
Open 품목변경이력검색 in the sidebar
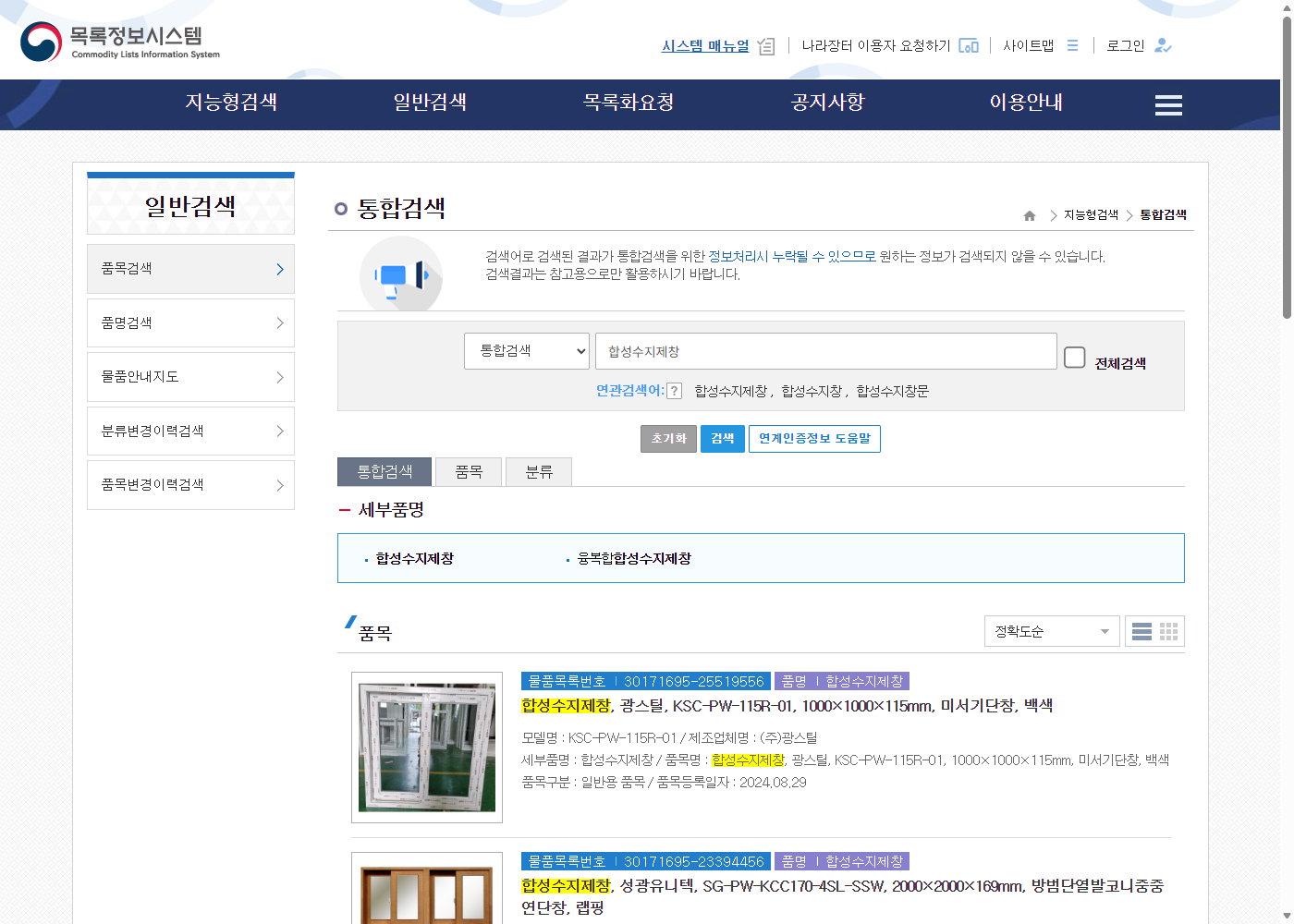pos(190,485)
